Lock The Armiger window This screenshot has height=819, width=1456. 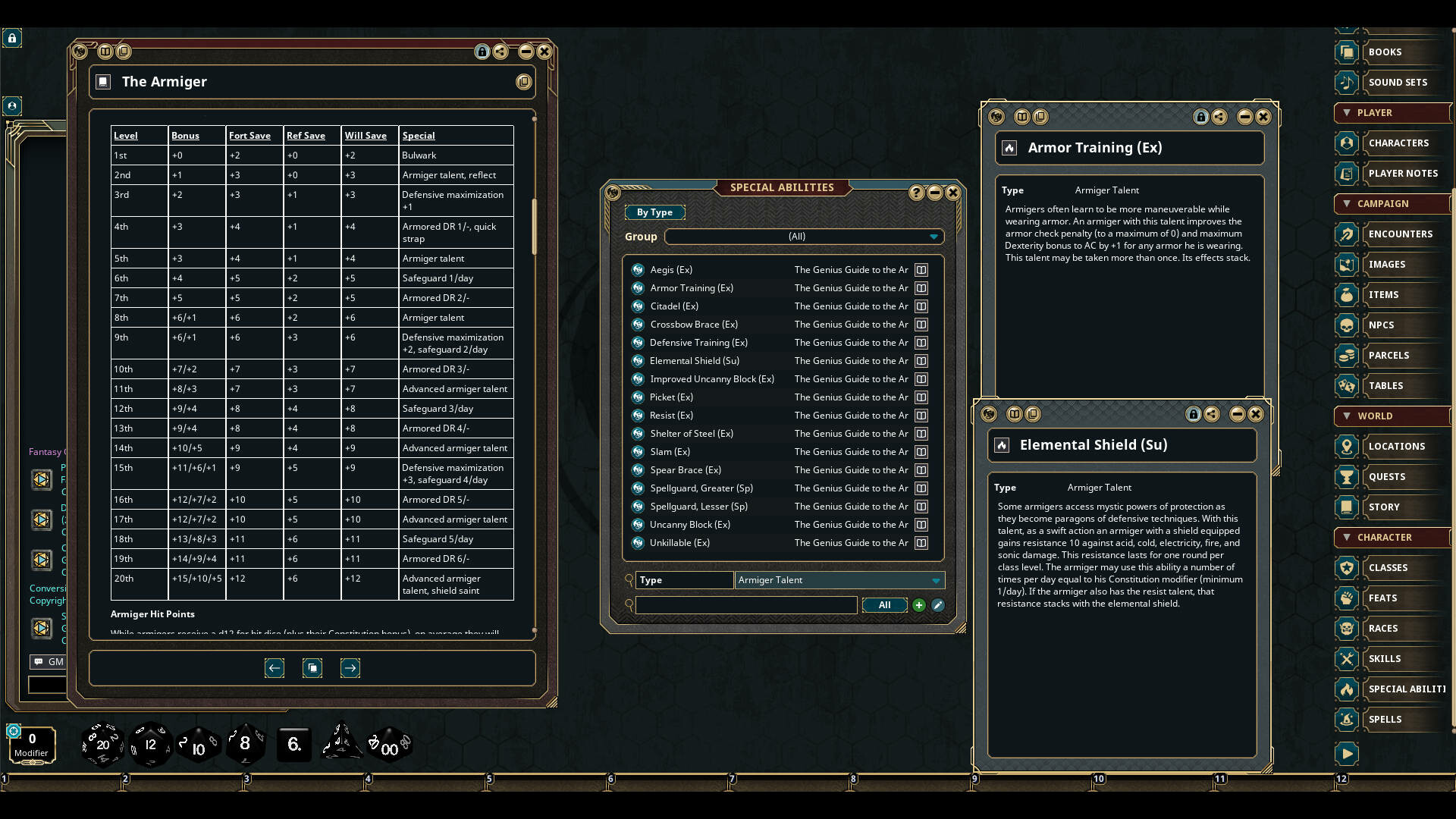482,52
